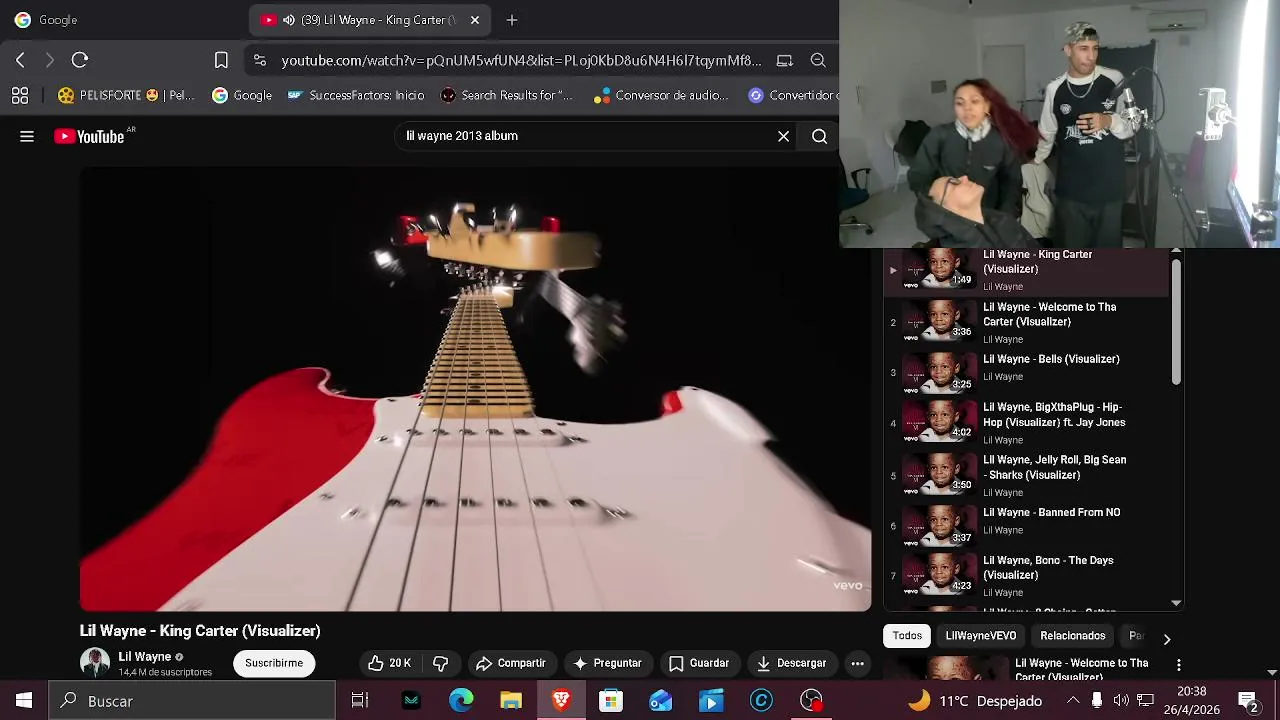Open the PELISFORTE bookmark
Image resolution: width=1280 pixels, height=720 pixels.
pos(126,95)
